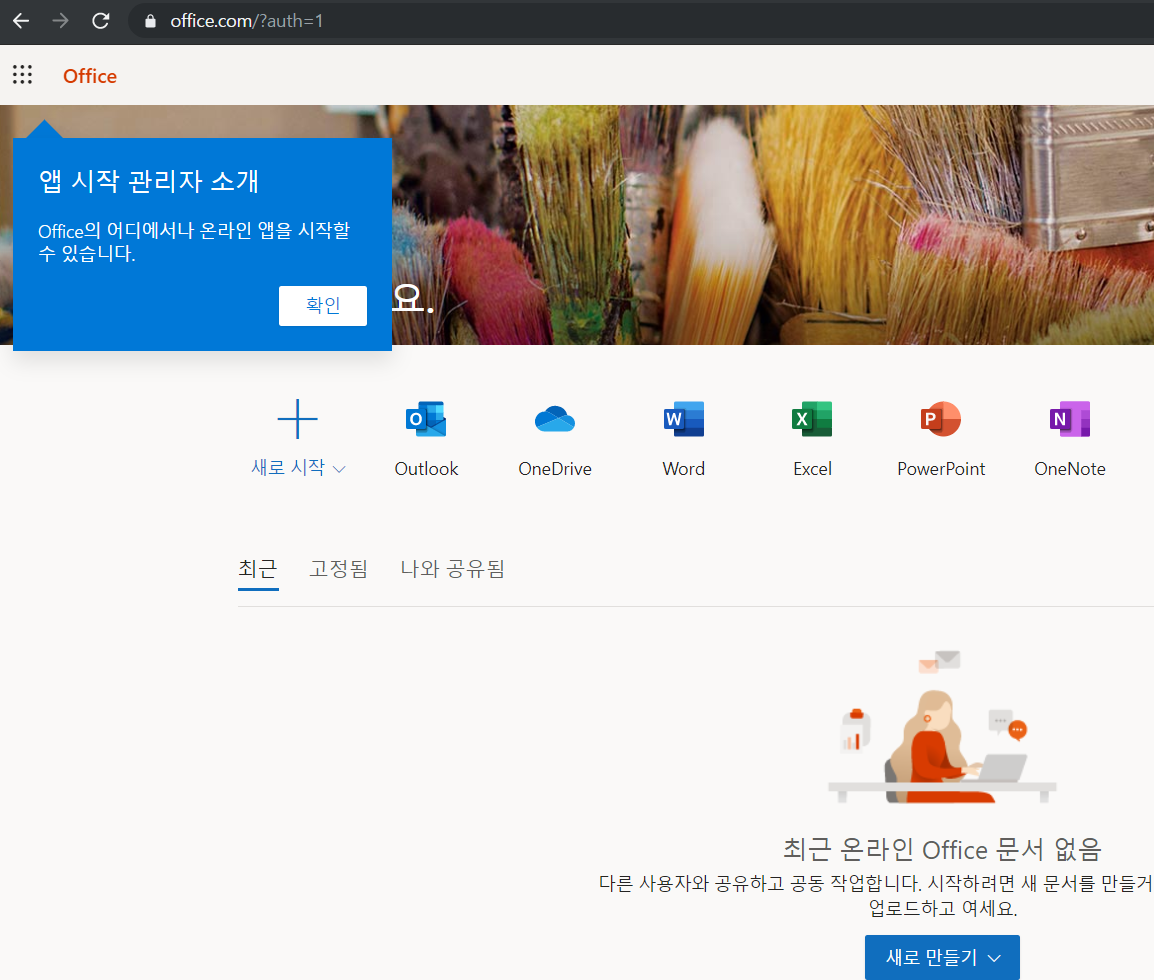
Task: Open the Office app launcher waffle icon
Action: (22, 74)
